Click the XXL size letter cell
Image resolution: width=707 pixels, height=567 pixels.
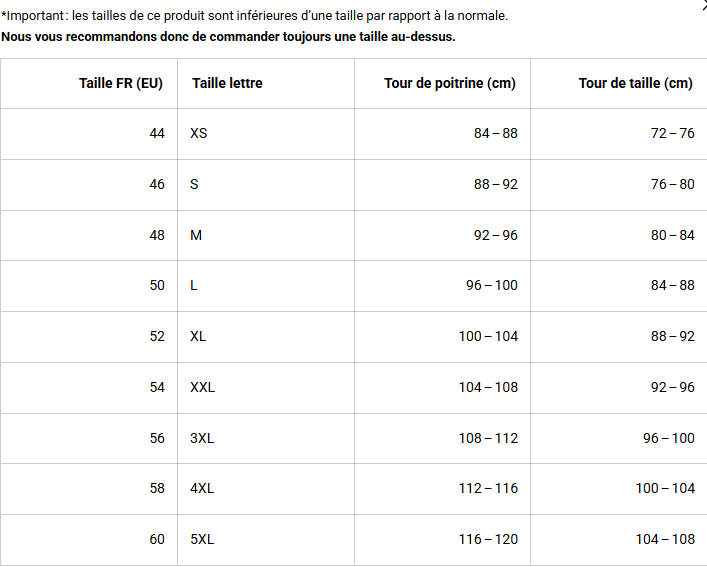[266, 388]
